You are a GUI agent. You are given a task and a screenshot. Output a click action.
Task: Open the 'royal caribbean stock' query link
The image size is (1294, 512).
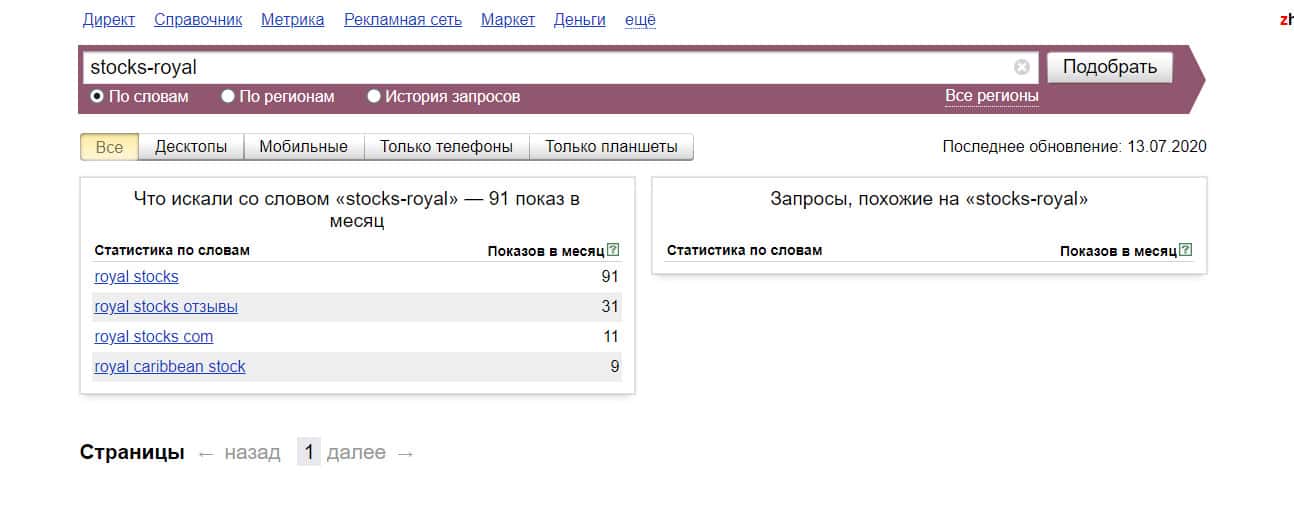170,366
